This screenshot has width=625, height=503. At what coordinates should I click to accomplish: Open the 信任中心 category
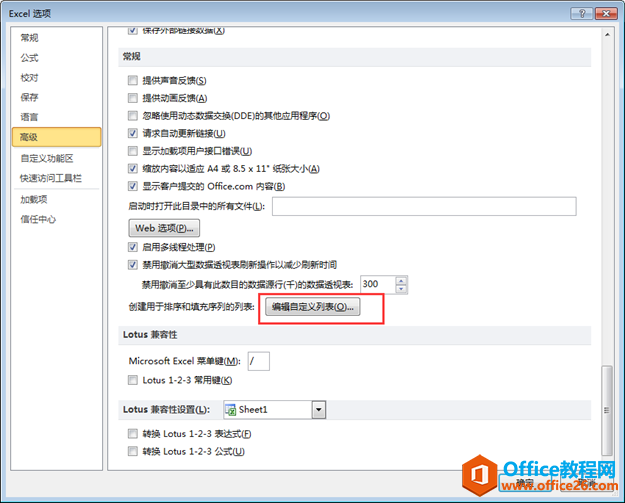click(38, 219)
